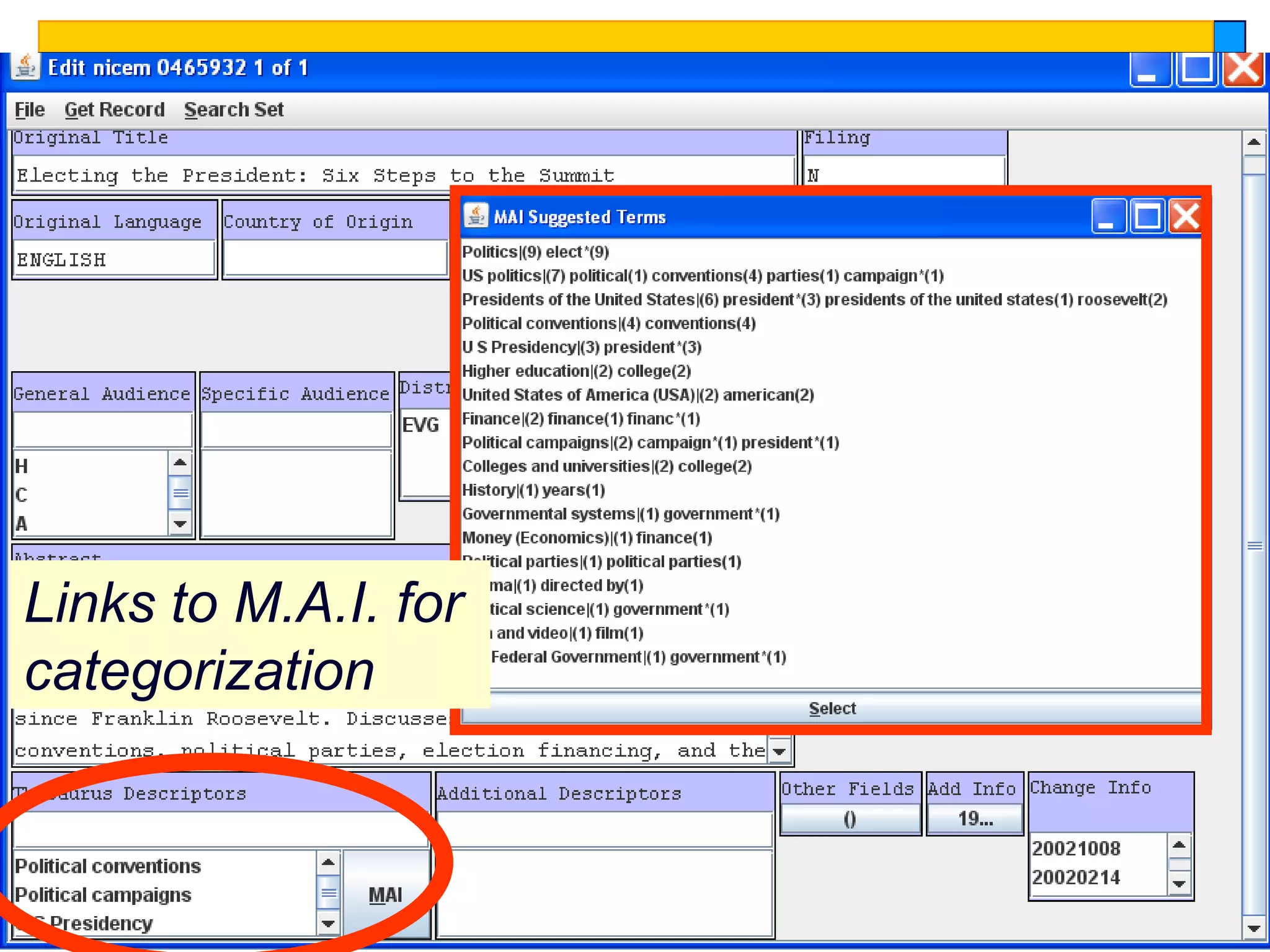Click the Original Title field
Viewport: 1270px width, 952px height.
(404, 175)
